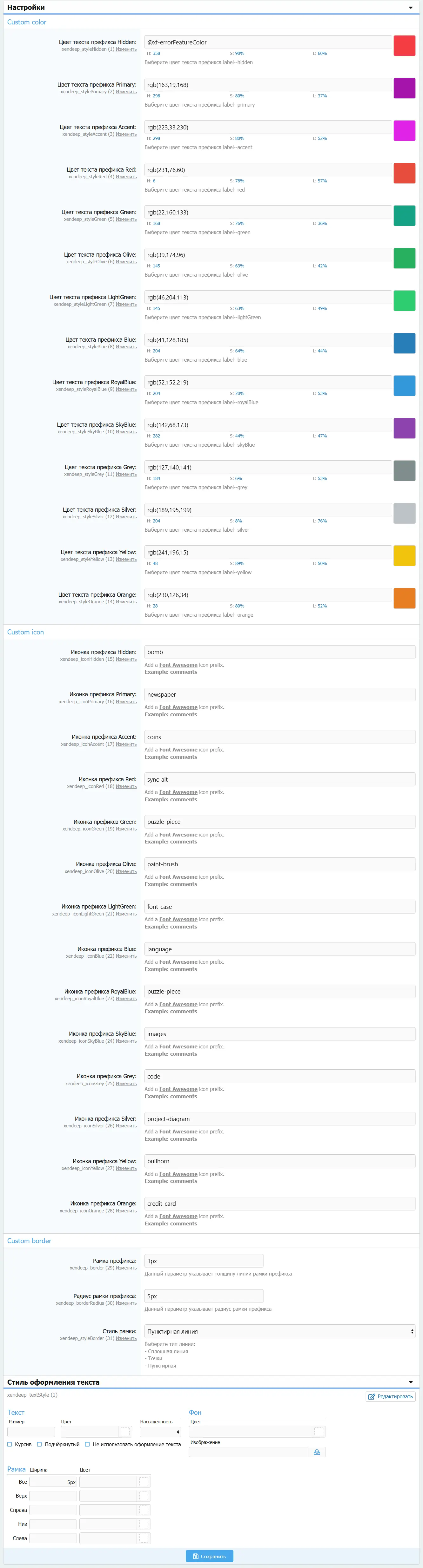Click the Red prefix color swatch
Screen dimensions: 423x1568
pyautogui.click(x=404, y=174)
